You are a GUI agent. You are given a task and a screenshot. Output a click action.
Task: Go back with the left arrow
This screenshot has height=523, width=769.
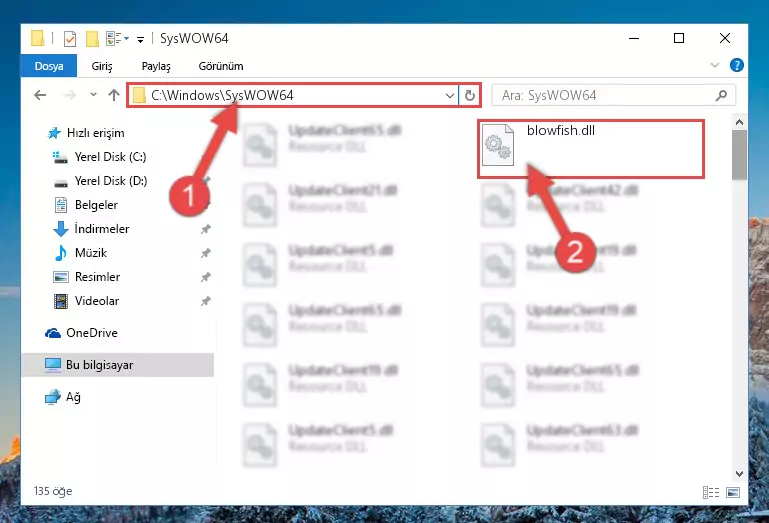[x=40, y=95]
